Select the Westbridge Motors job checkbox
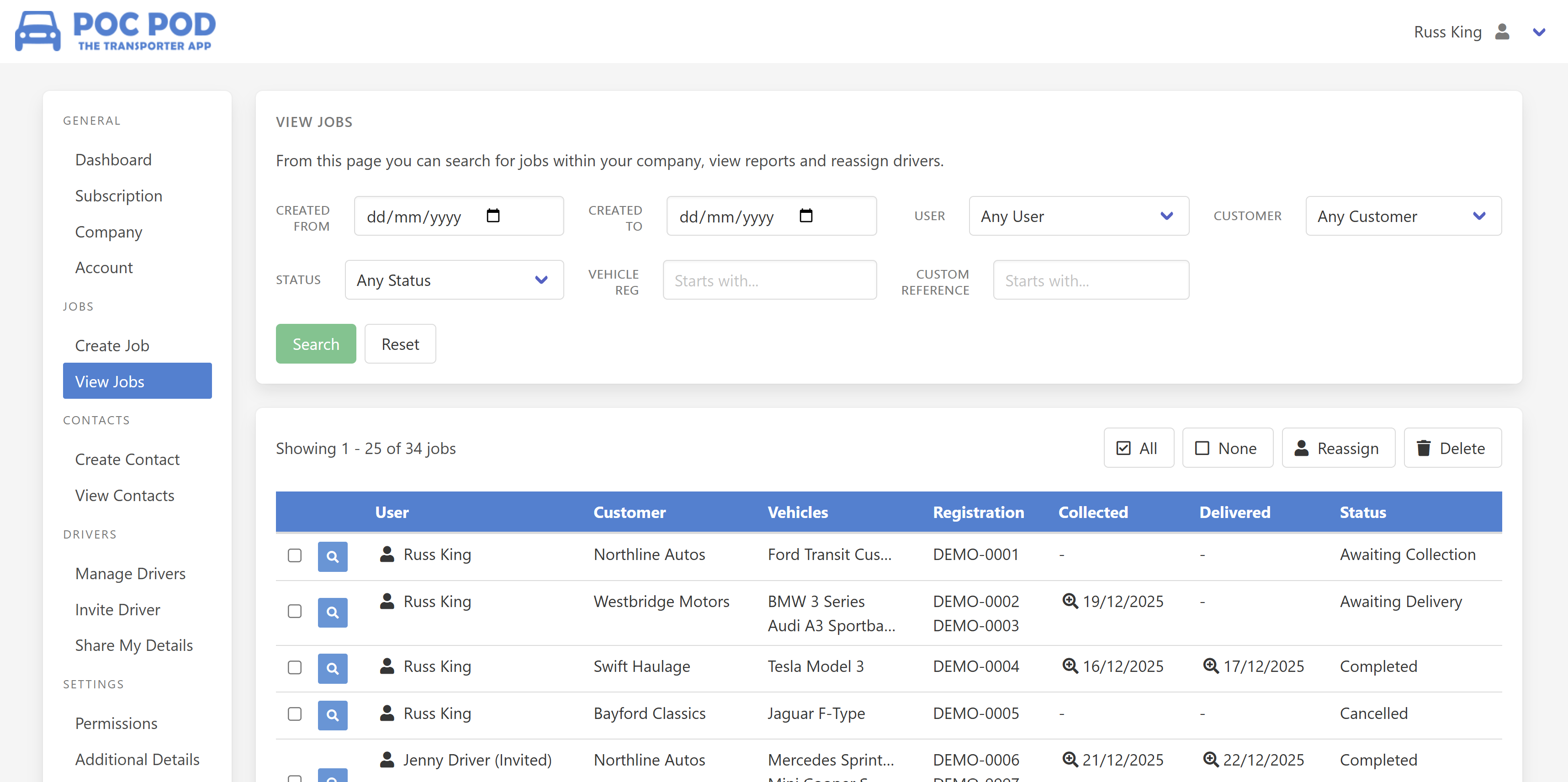 click(295, 611)
